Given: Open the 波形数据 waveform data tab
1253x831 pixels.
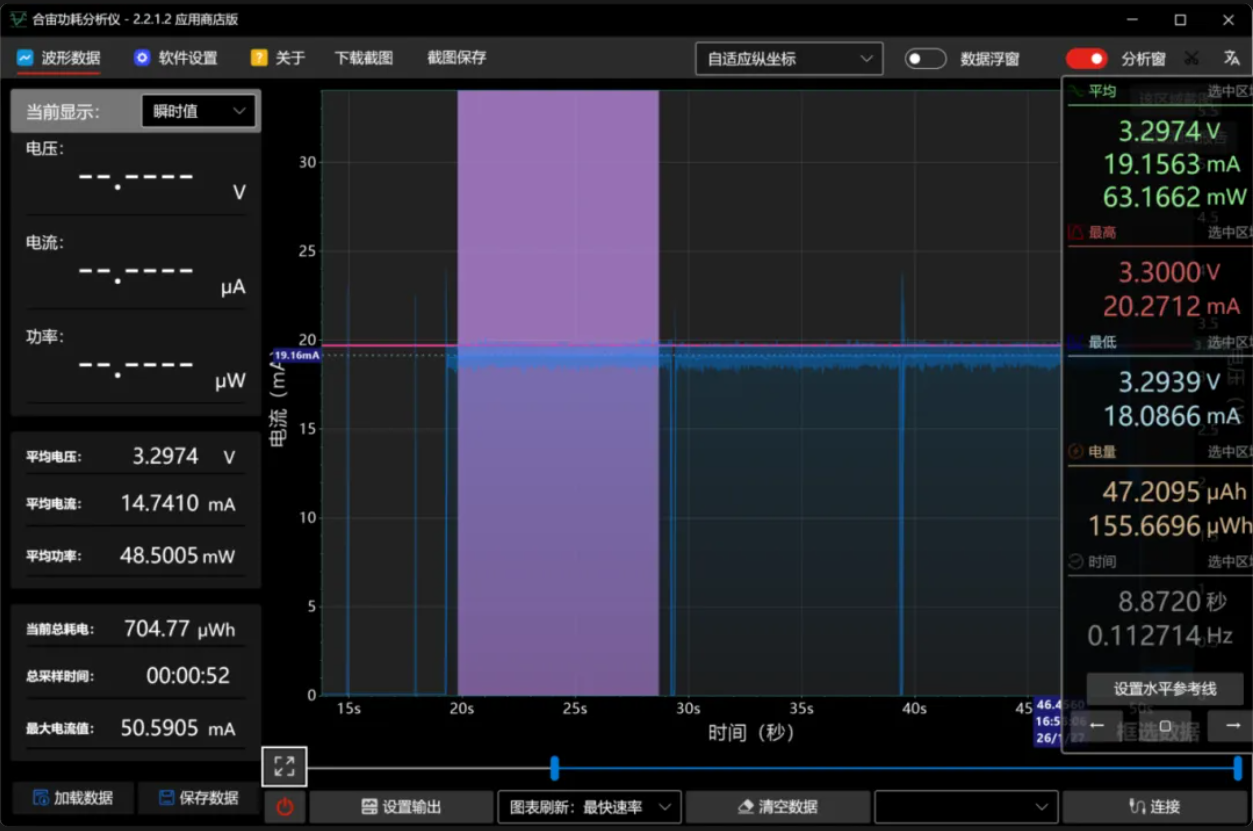Looking at the screenshot, I should (x=58, y=58).
